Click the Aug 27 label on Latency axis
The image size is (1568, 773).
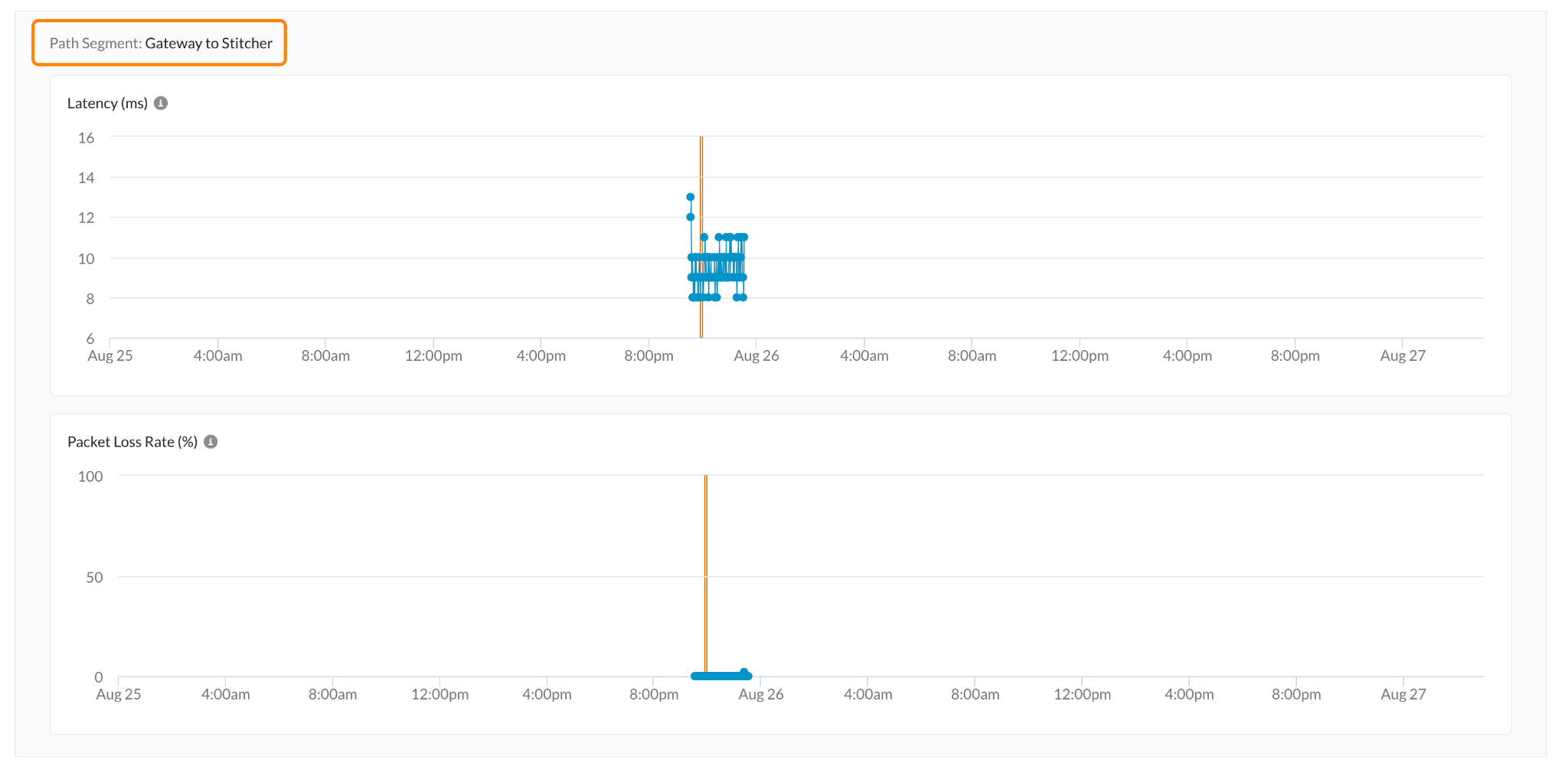pyautogui.click(x=1403, y=355)
